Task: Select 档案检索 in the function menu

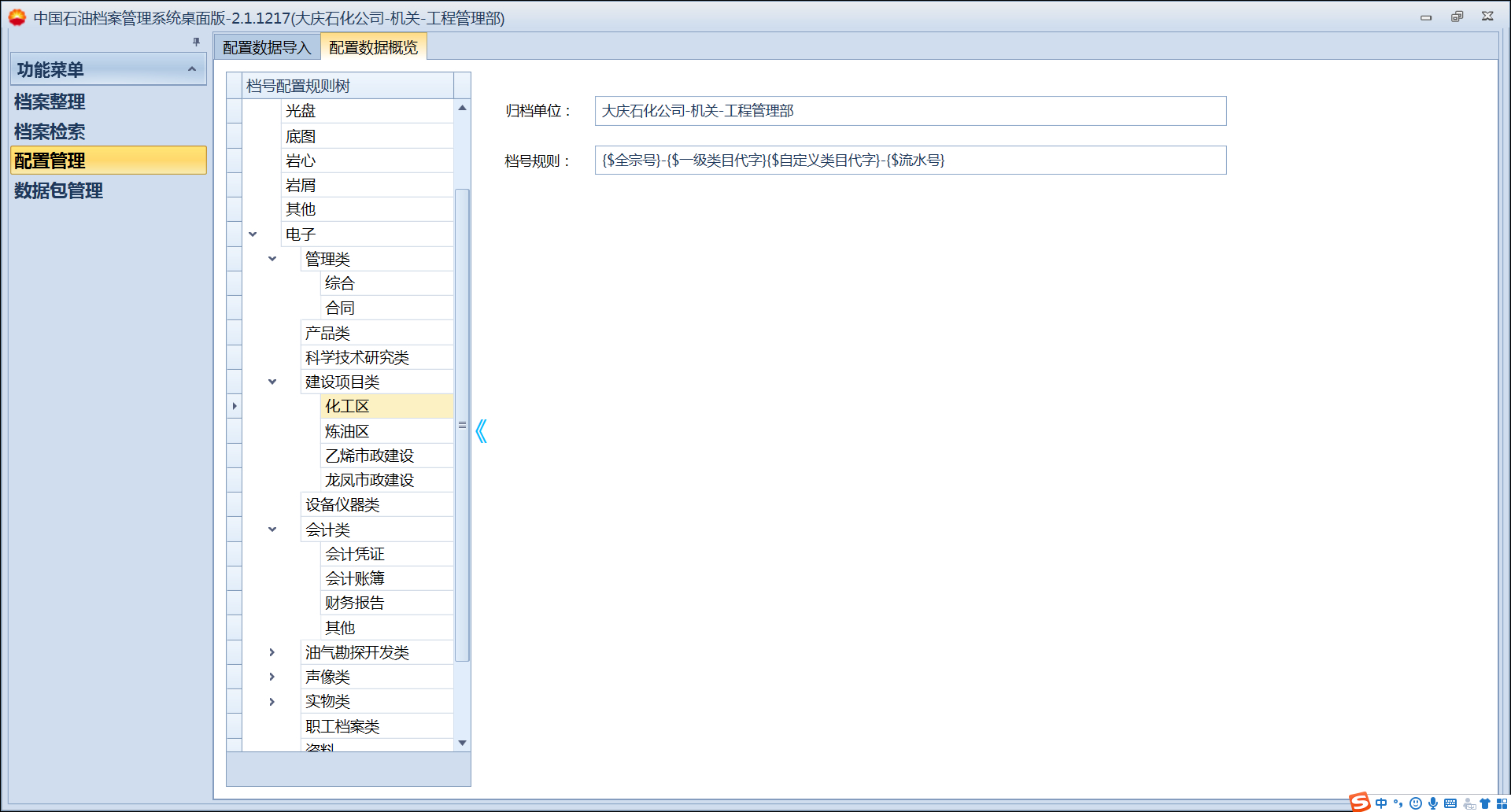Action: coord(49,131)
